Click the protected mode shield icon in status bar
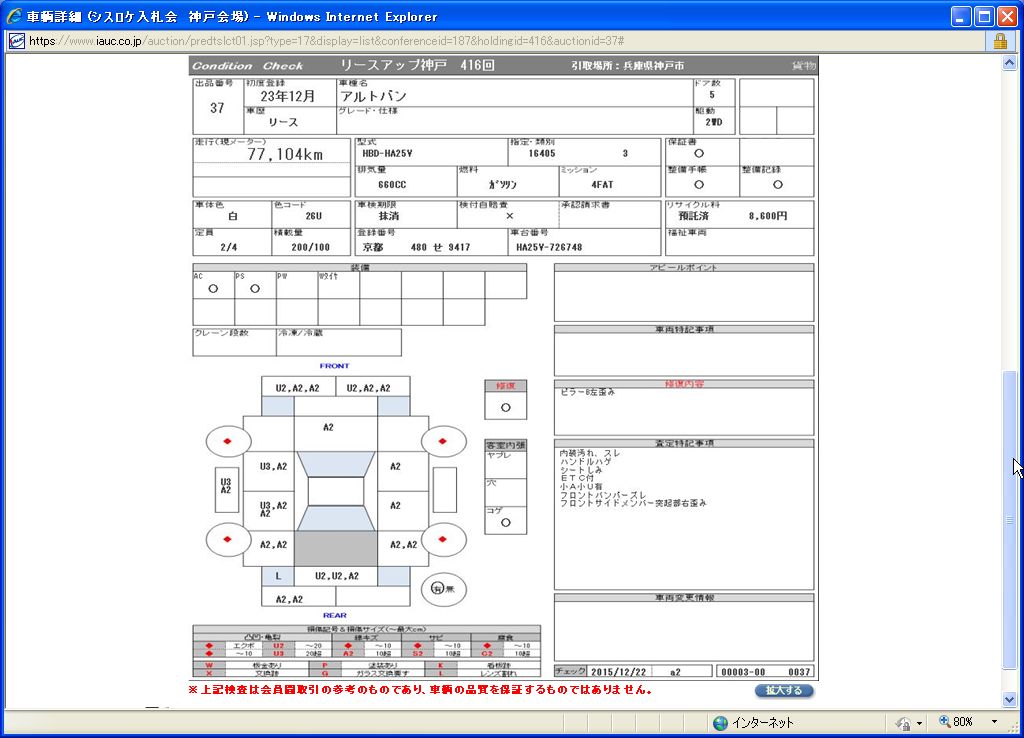1024x738 pixels. point(903,723)
